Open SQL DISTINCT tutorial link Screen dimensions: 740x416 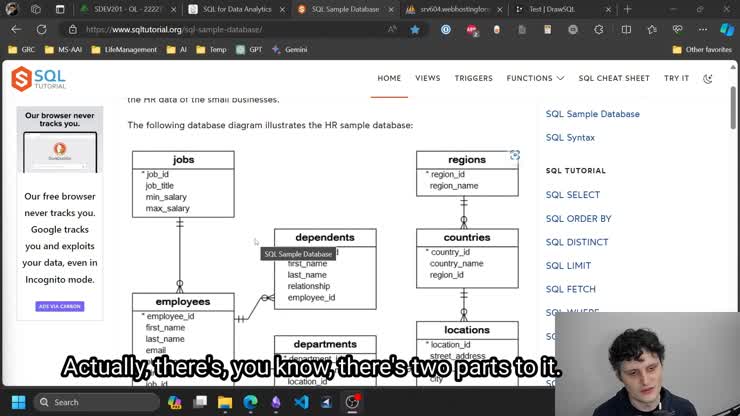click(577, 242)
